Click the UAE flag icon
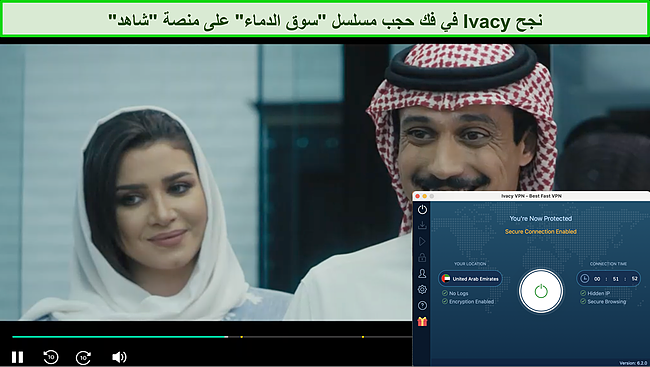The width and height of the screenshot is (650, 367). pos(446,279)
